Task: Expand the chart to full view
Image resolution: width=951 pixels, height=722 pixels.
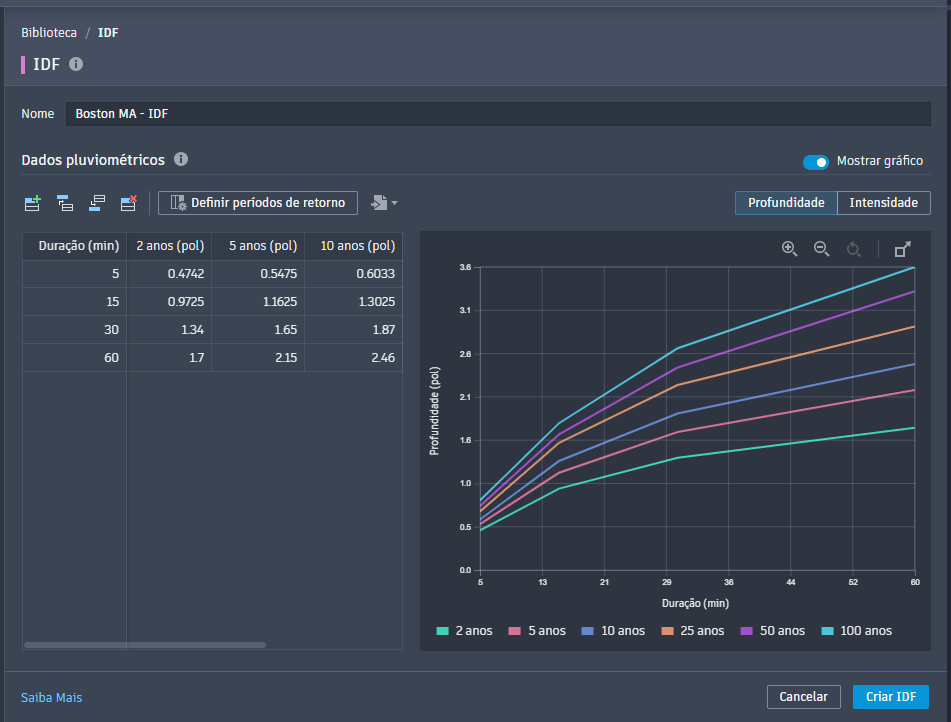Action: click(902, 249)
